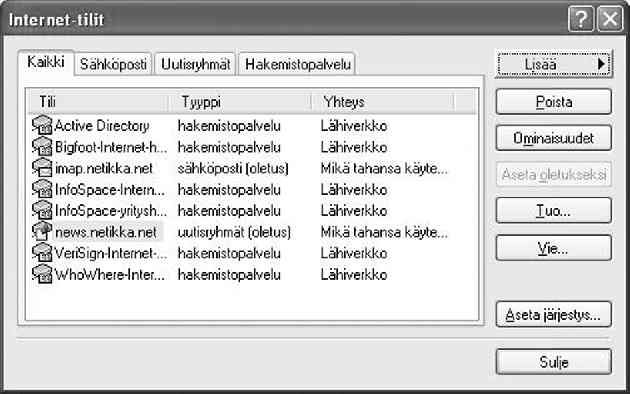Switch to the Kaikki tab
This screenshot has height=394, width=630.
click(x=46, y=62)
